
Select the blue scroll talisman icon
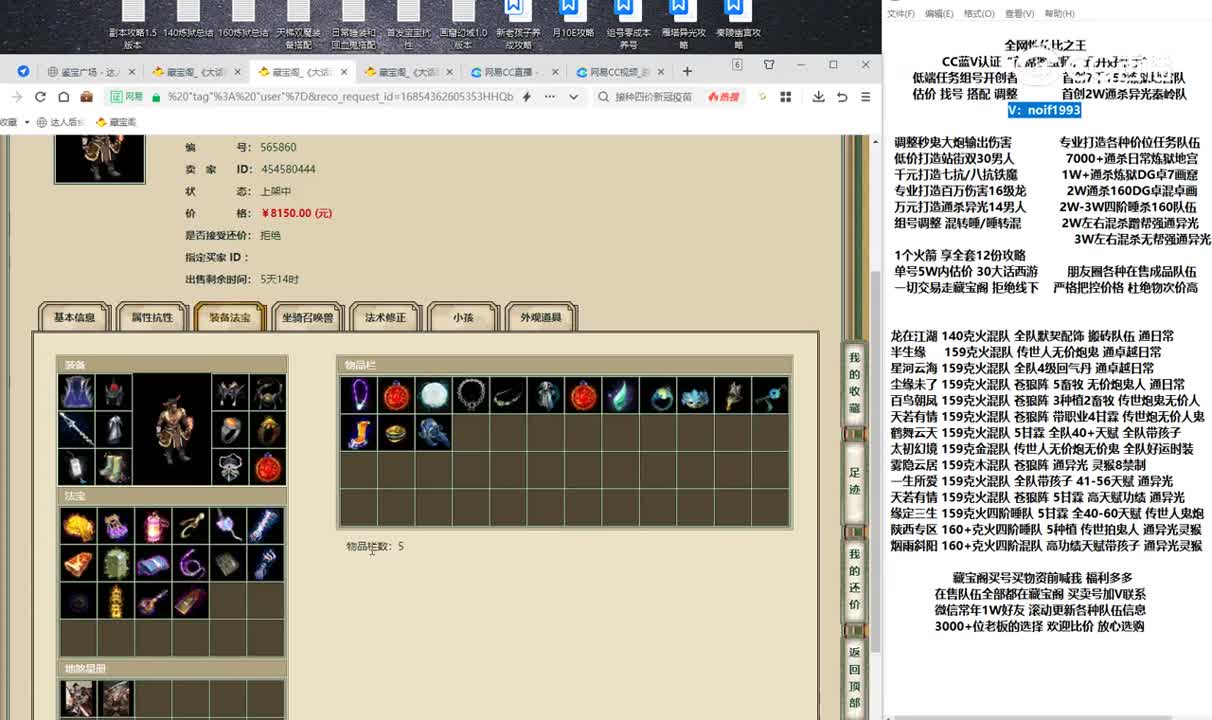[153, 563]
